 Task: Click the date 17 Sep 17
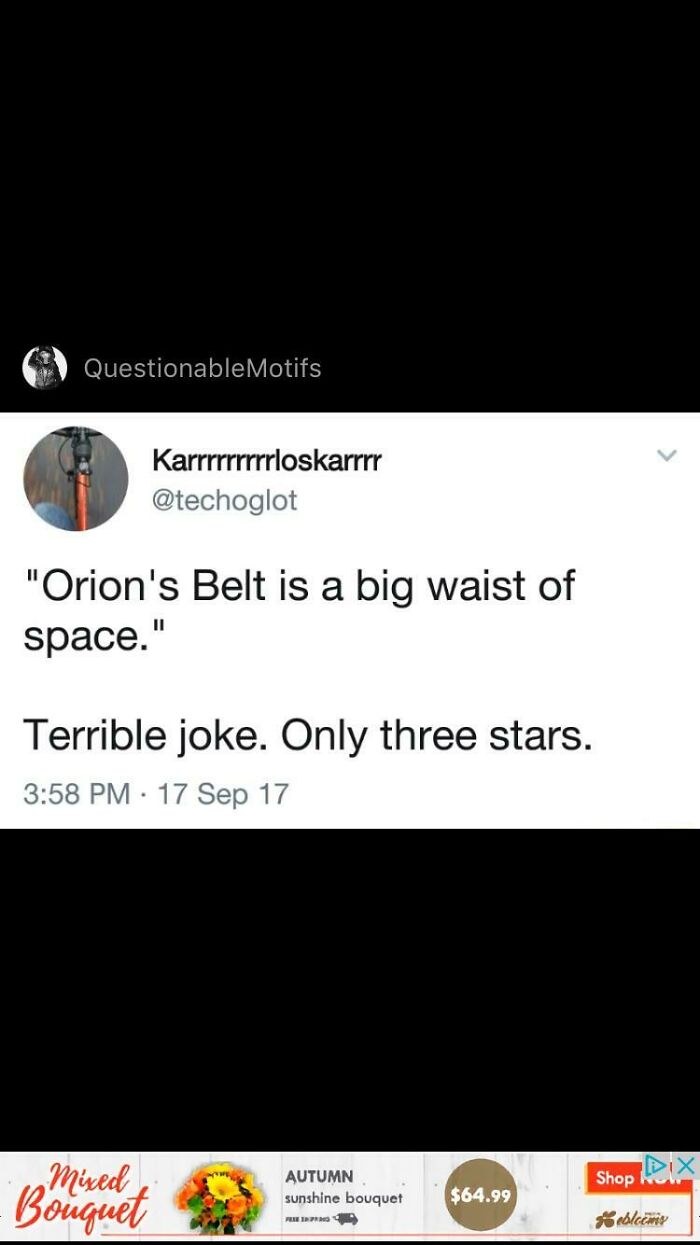click(222, 794)
